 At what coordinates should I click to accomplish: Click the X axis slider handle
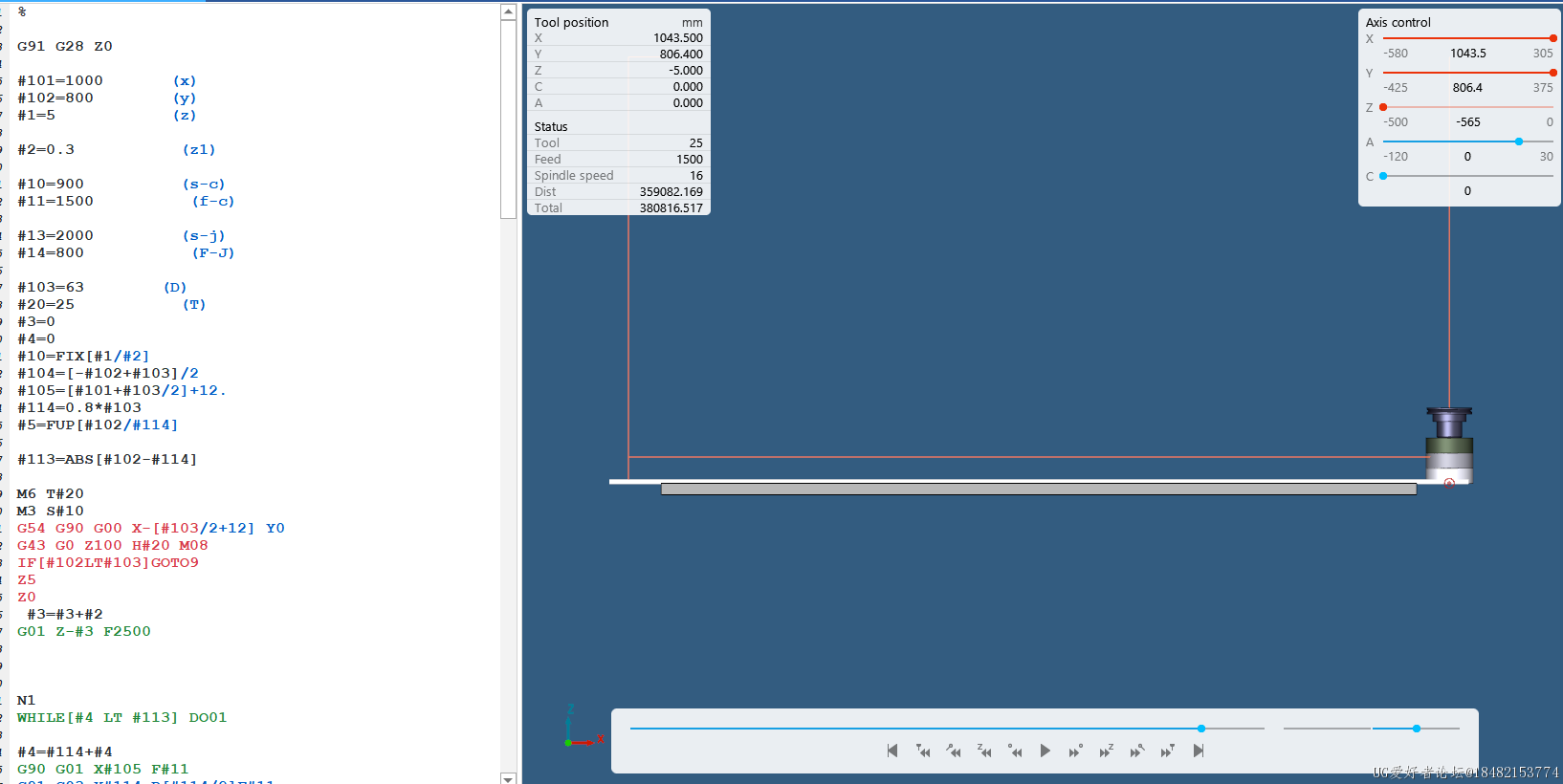(x=1552, y=38)
